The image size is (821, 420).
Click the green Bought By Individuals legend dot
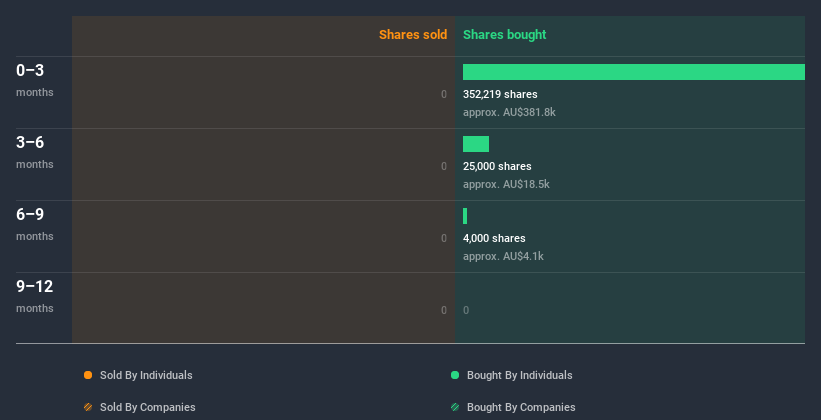coord(455,375)
